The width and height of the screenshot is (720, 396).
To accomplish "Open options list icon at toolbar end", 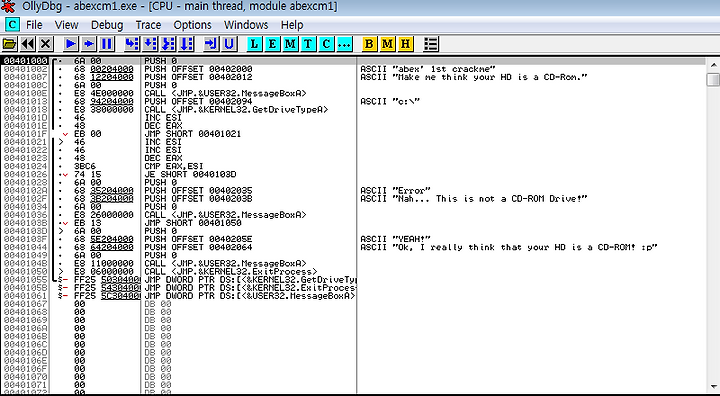I will 431,44.
